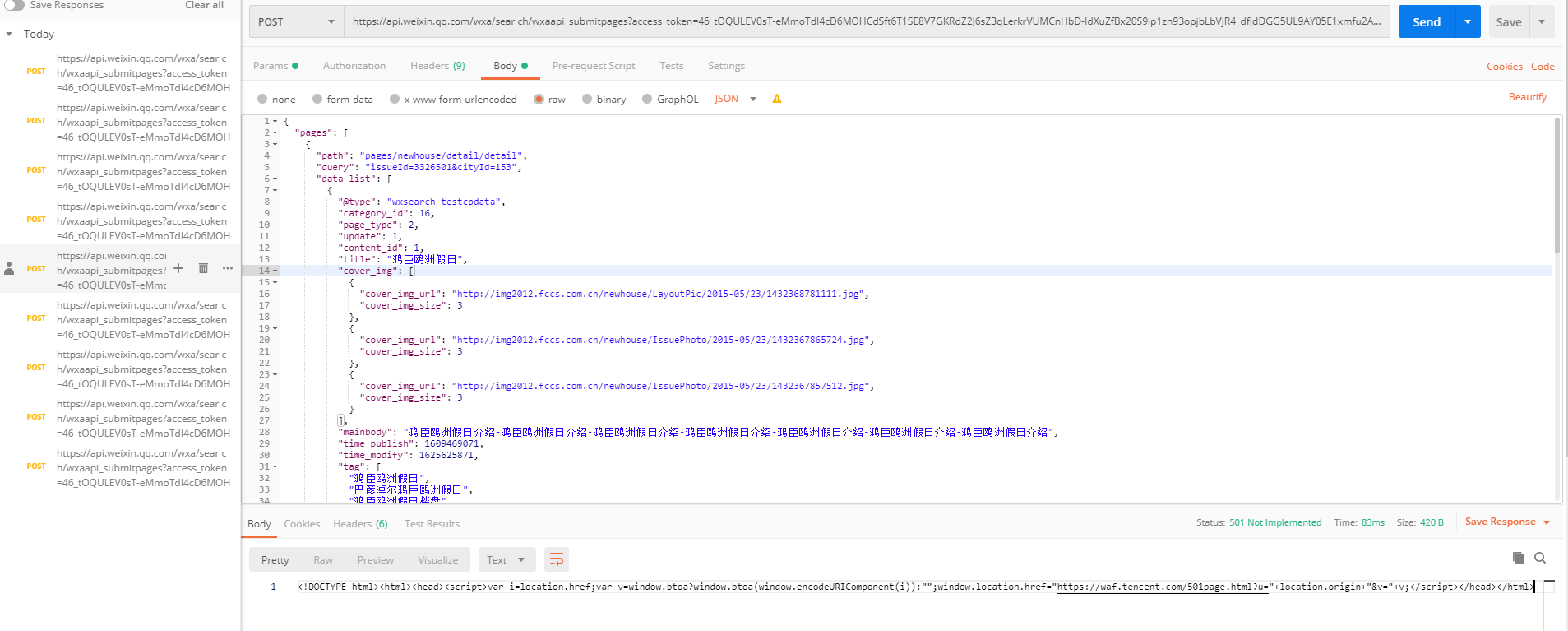Open the Text response format dropdown
This screenshot has width=1568, height=631.
click(506, 559)
